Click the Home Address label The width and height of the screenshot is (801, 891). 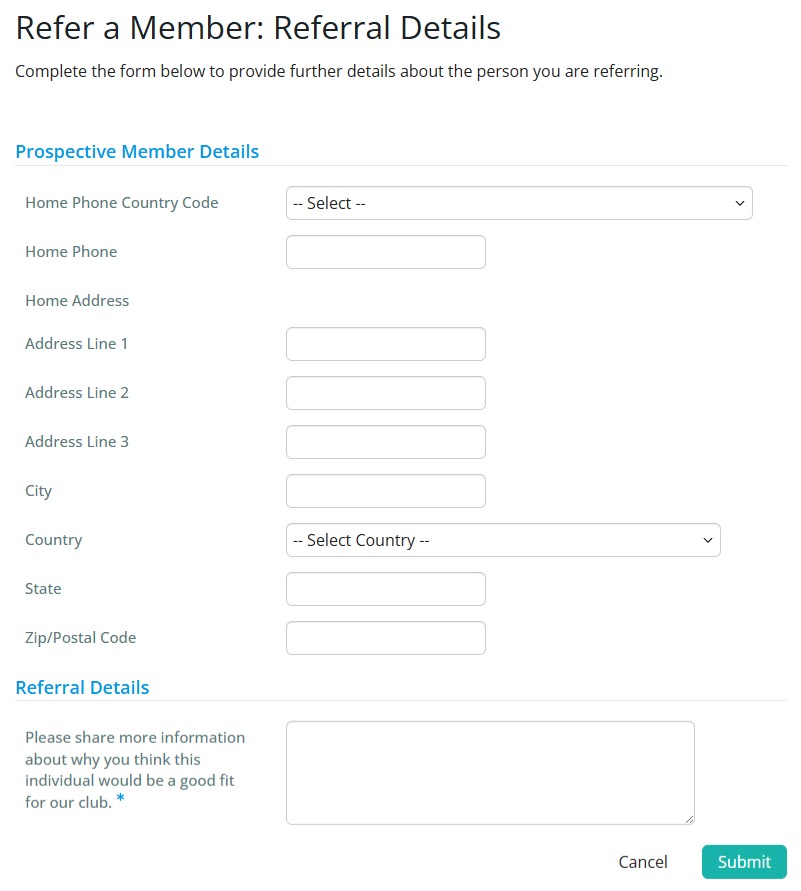point(77,301)
